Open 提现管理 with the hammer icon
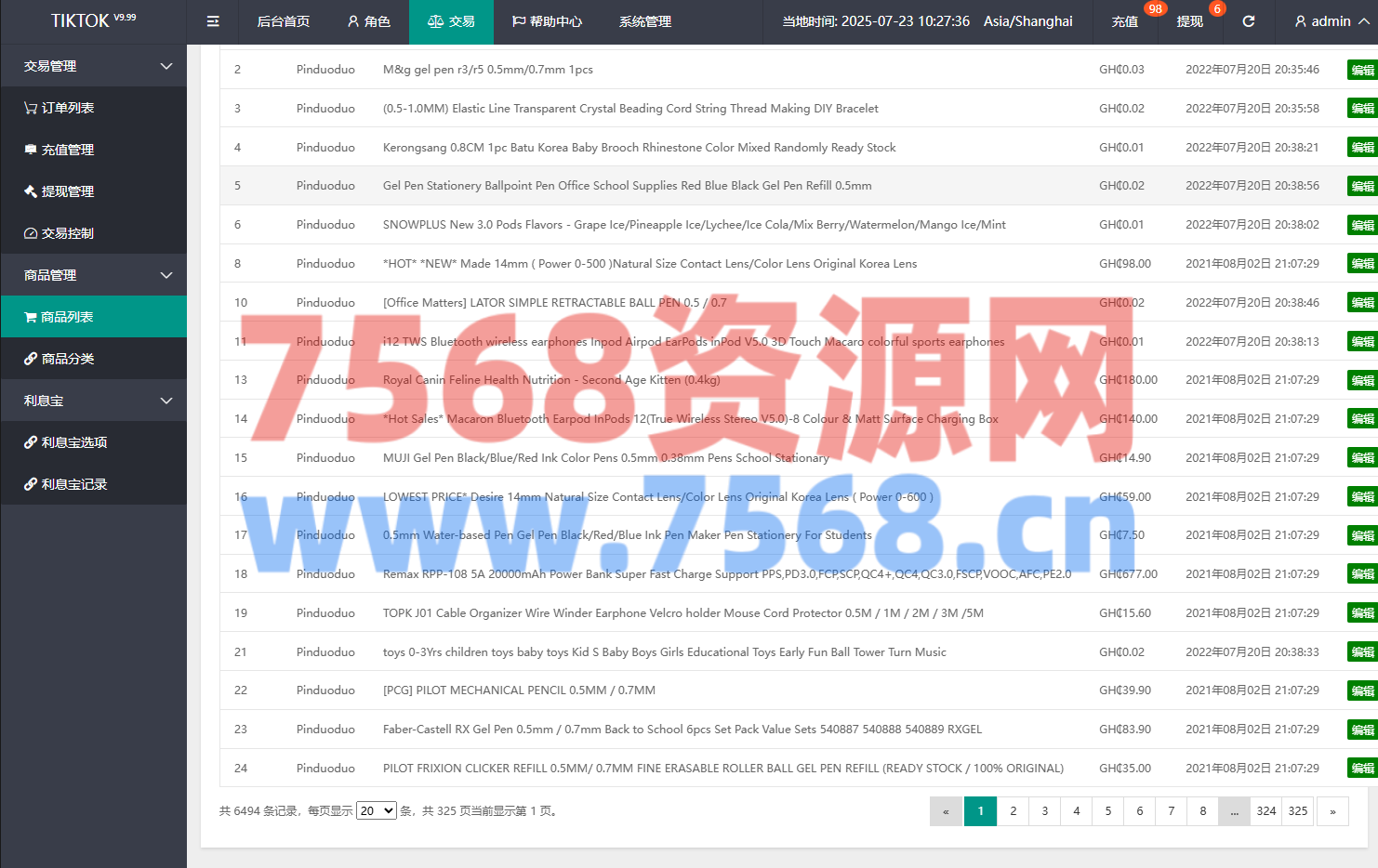Image resolution: width=1378 pixels, height=868 pixels. 59,191
